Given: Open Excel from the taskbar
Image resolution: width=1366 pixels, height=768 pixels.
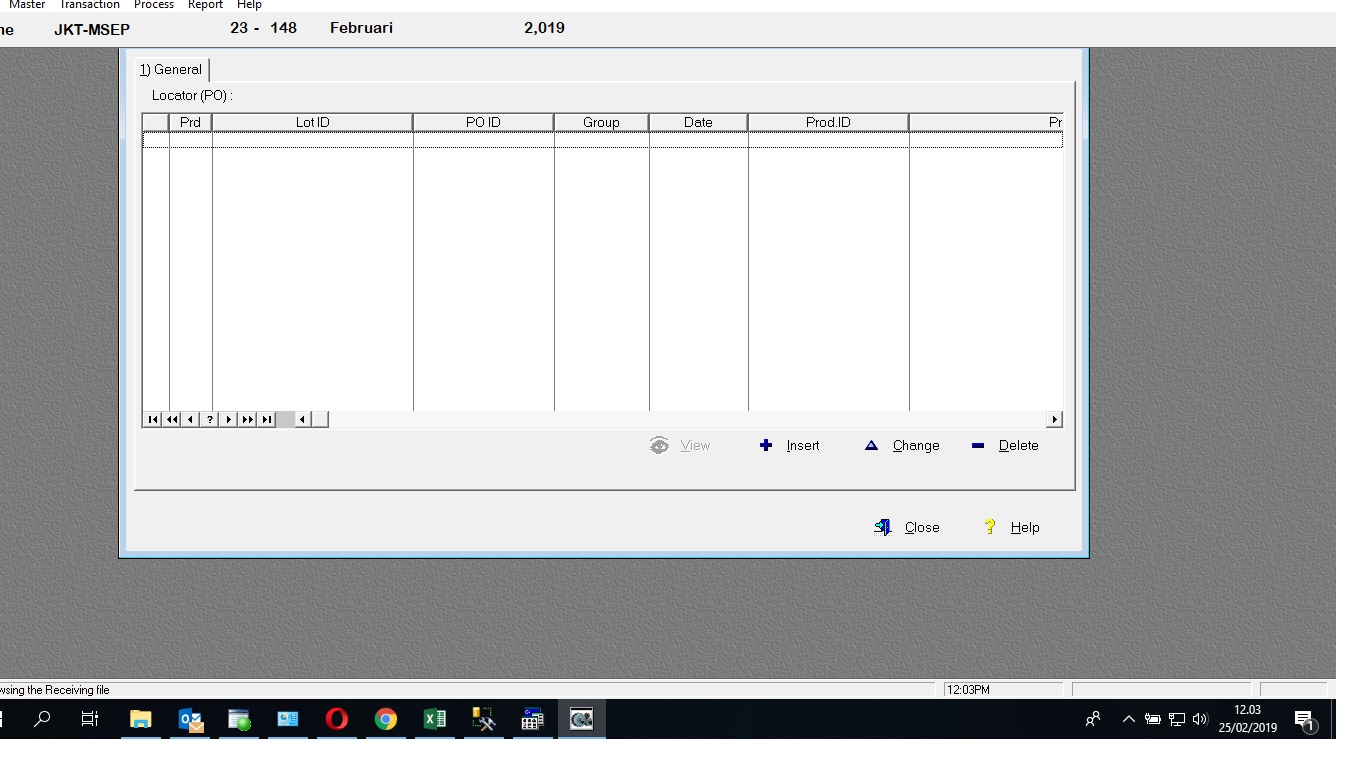Looking at the screenshot, I should pyautogui.click(x=434, y=719).
